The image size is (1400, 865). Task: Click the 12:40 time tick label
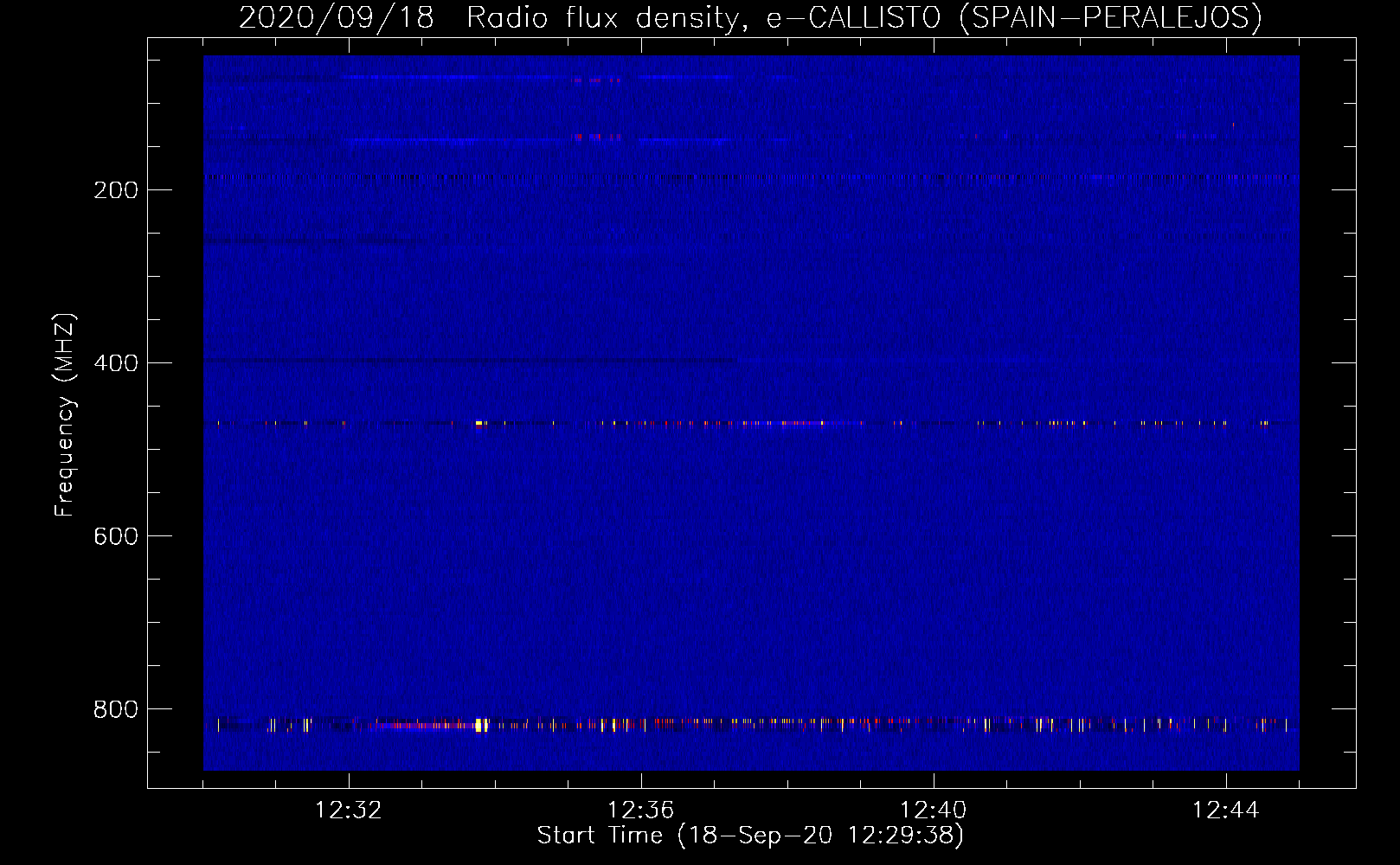934,811
